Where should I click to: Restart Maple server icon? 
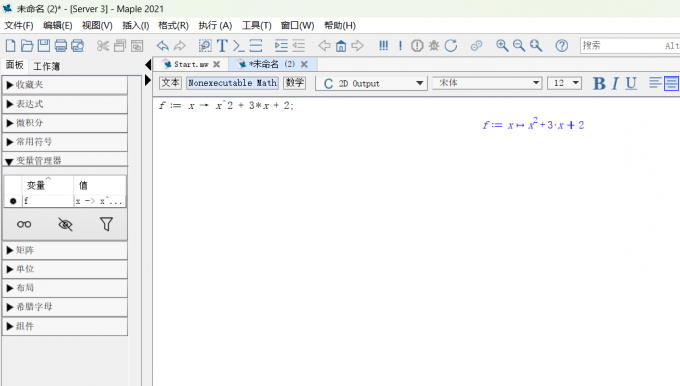[451, 46]
